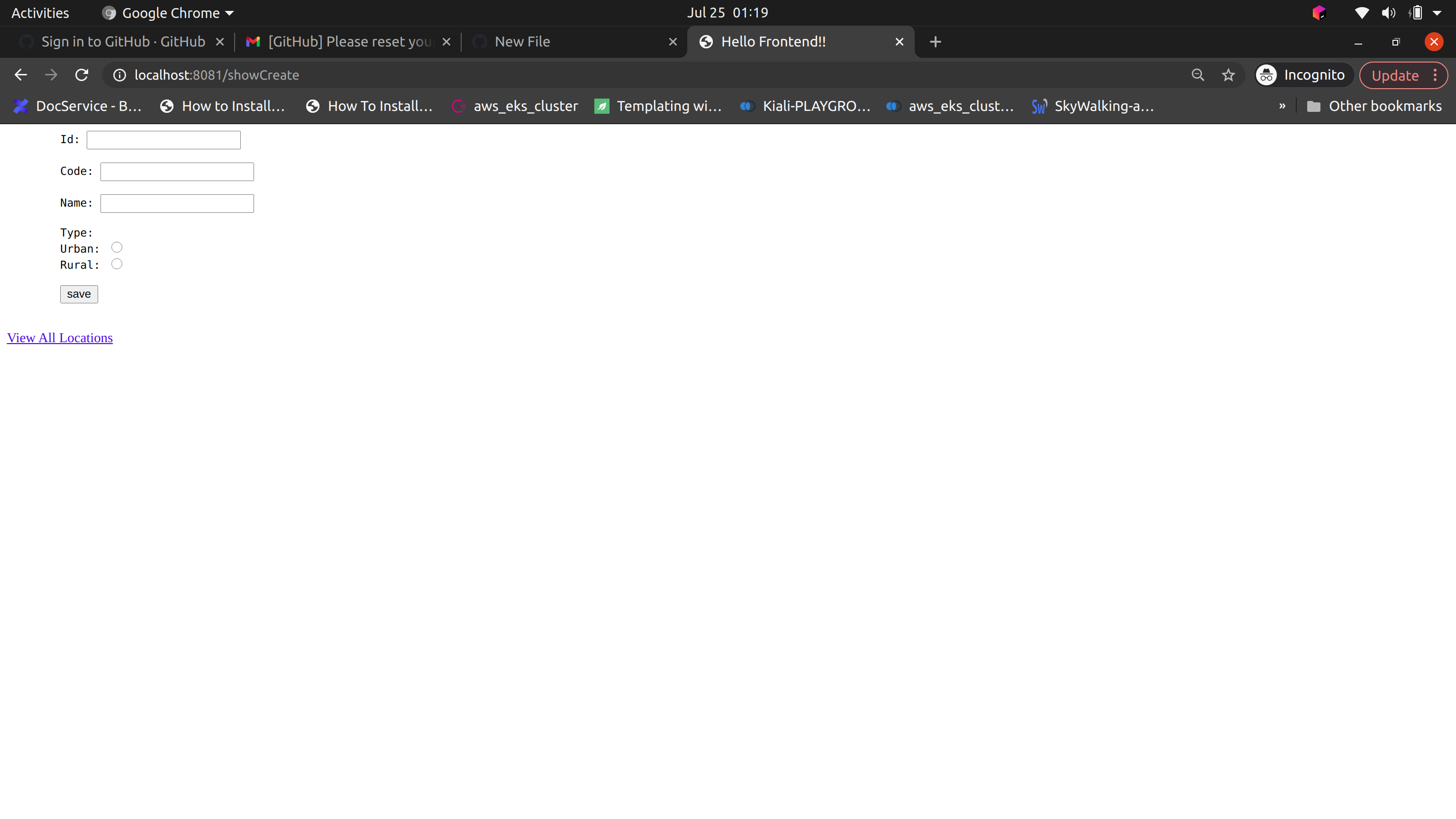
Task: Select the Urban radio button
Action: [117, 247]
